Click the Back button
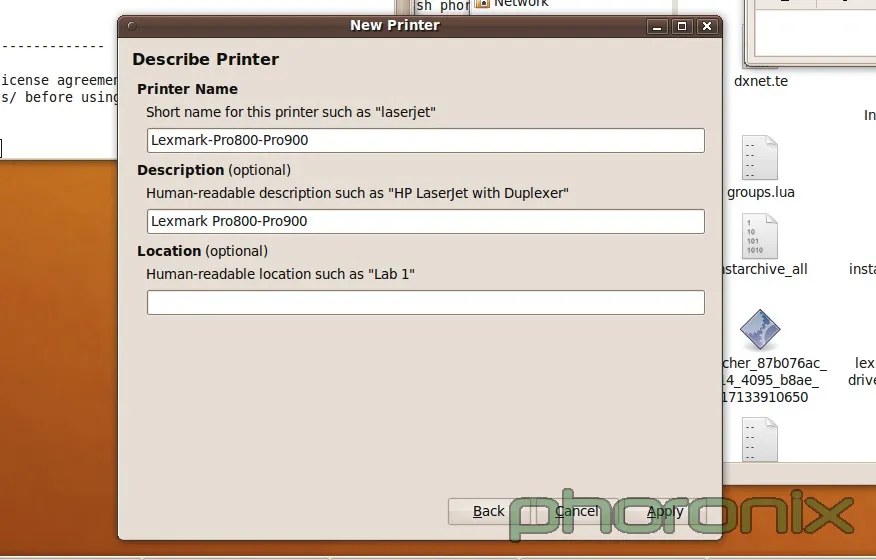Screen dimensions: 876x560 [488, 511]
